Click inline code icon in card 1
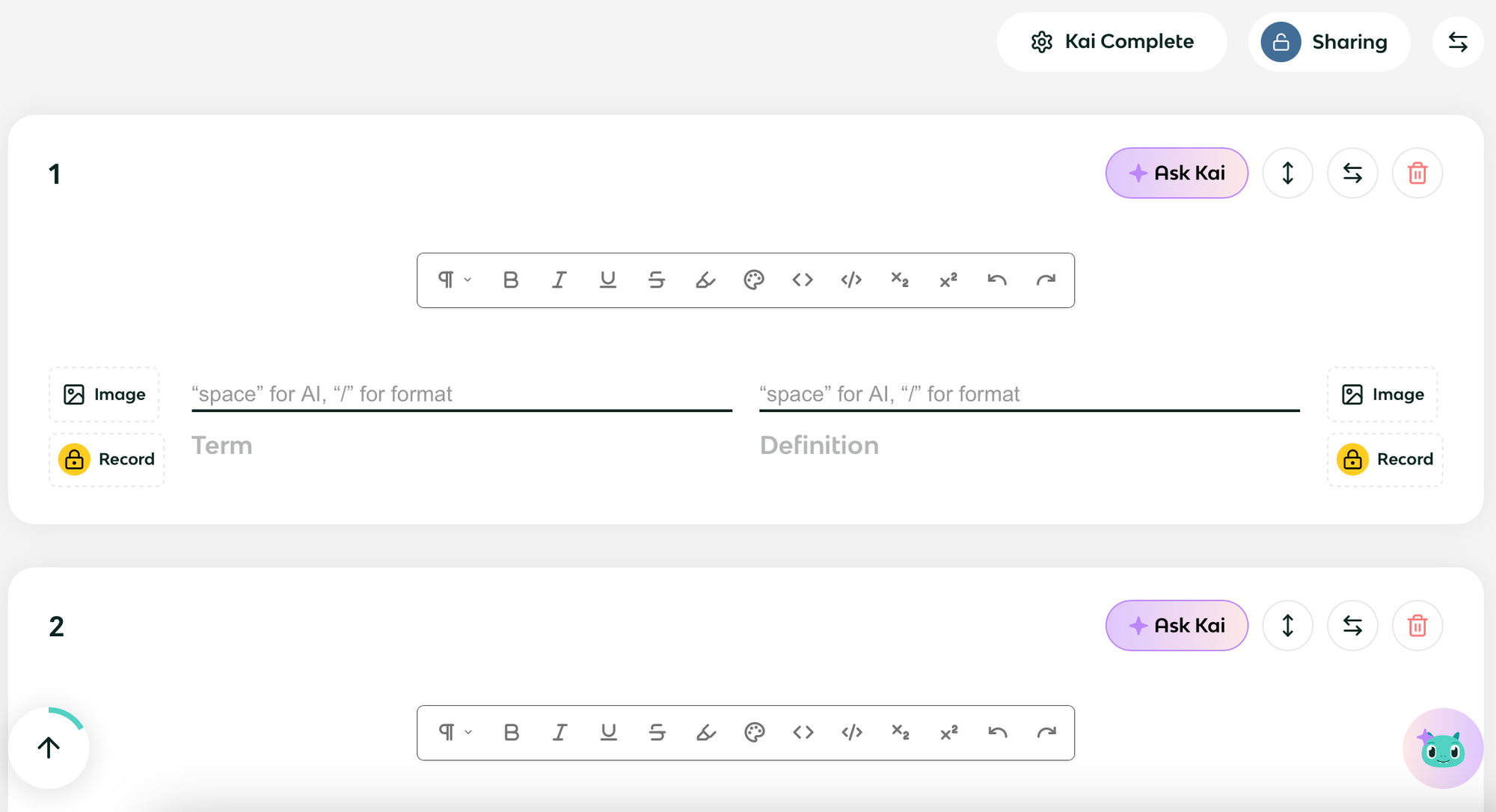 click(803, 280)
